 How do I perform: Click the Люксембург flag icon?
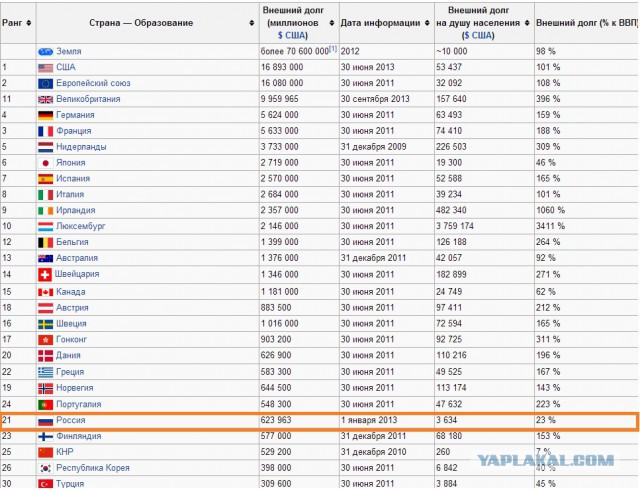point(45,227)
